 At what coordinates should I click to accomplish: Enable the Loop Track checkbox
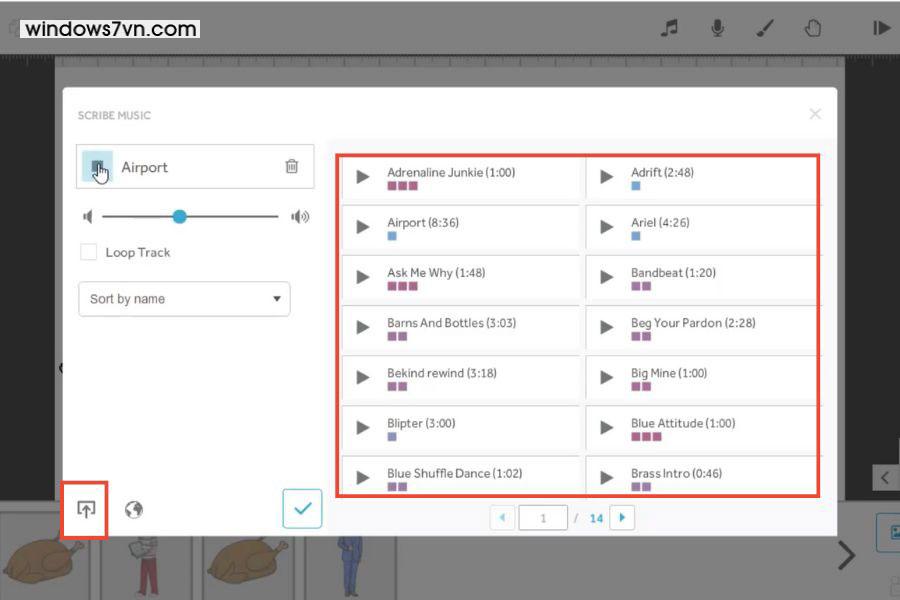click(89, 252)
